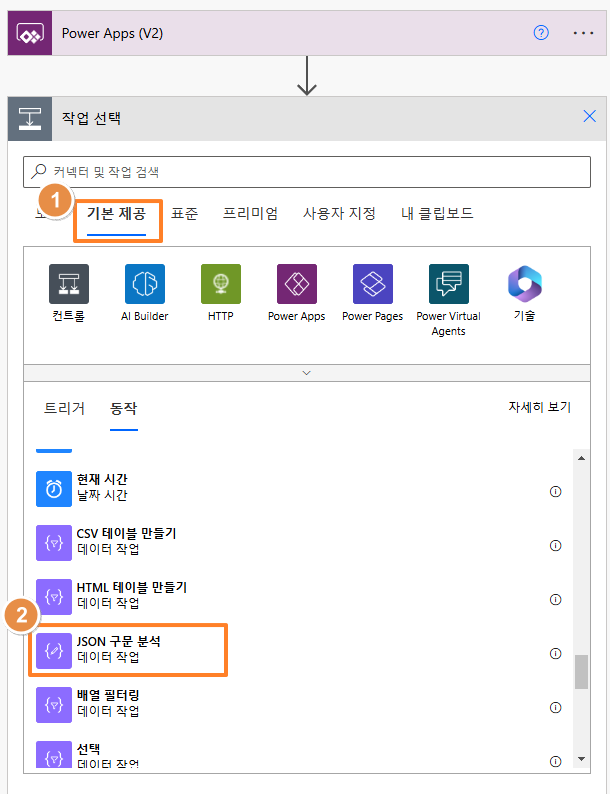The height and width of the screenshot is (794, 610).
Task: Click the 배열 필터링 icon
Action: tap(54, 705)
